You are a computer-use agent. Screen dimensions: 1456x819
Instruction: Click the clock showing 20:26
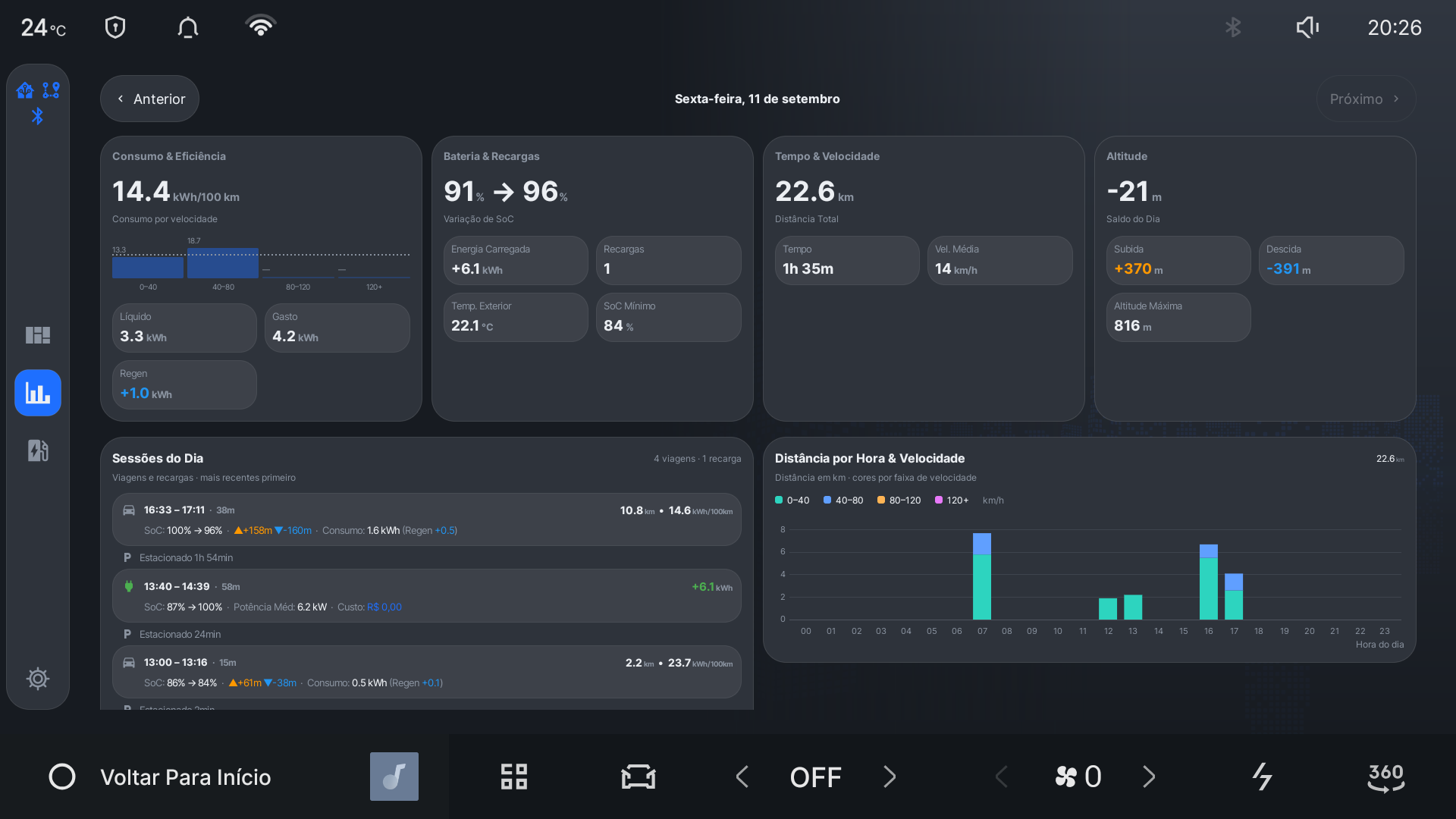pos(1395,27)
